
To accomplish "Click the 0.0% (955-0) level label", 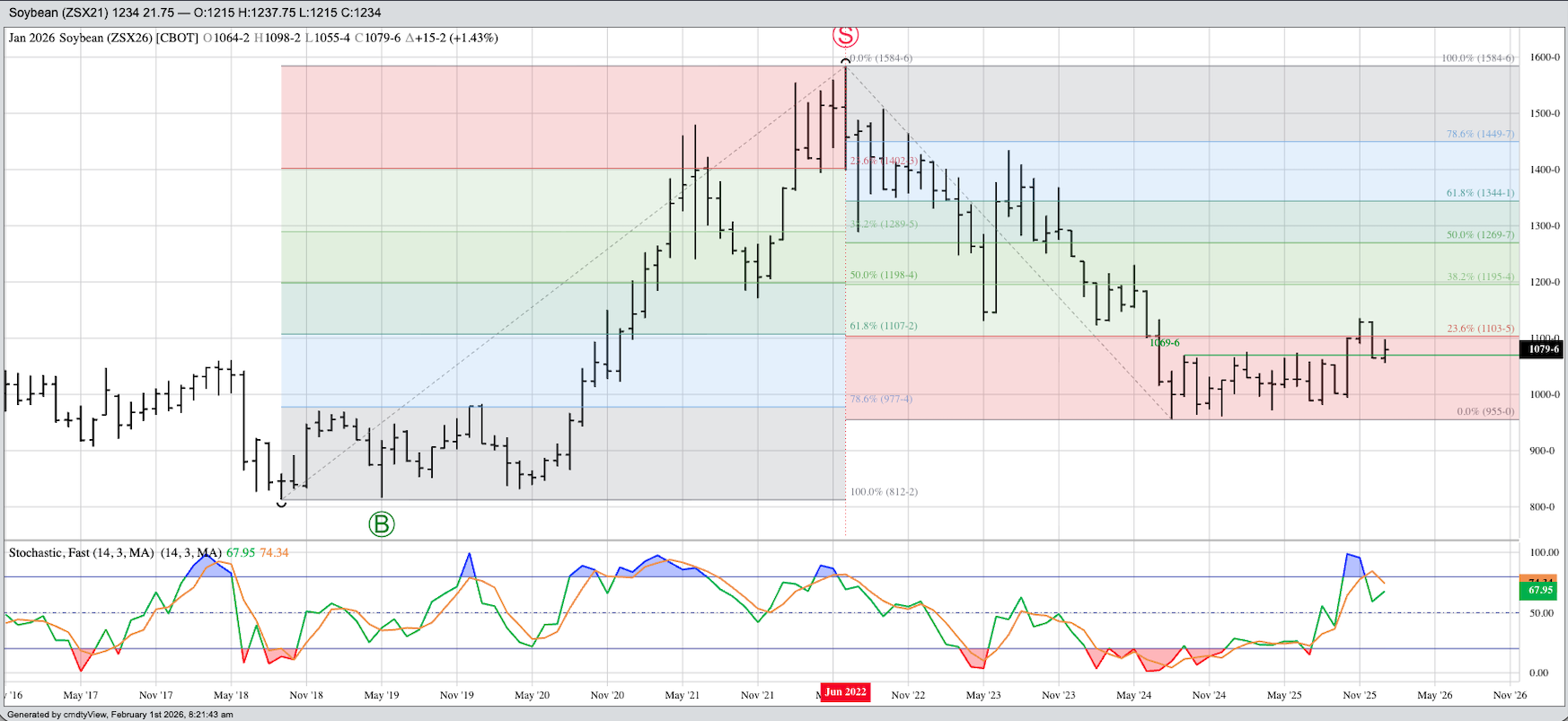I will coord(1484,411).
